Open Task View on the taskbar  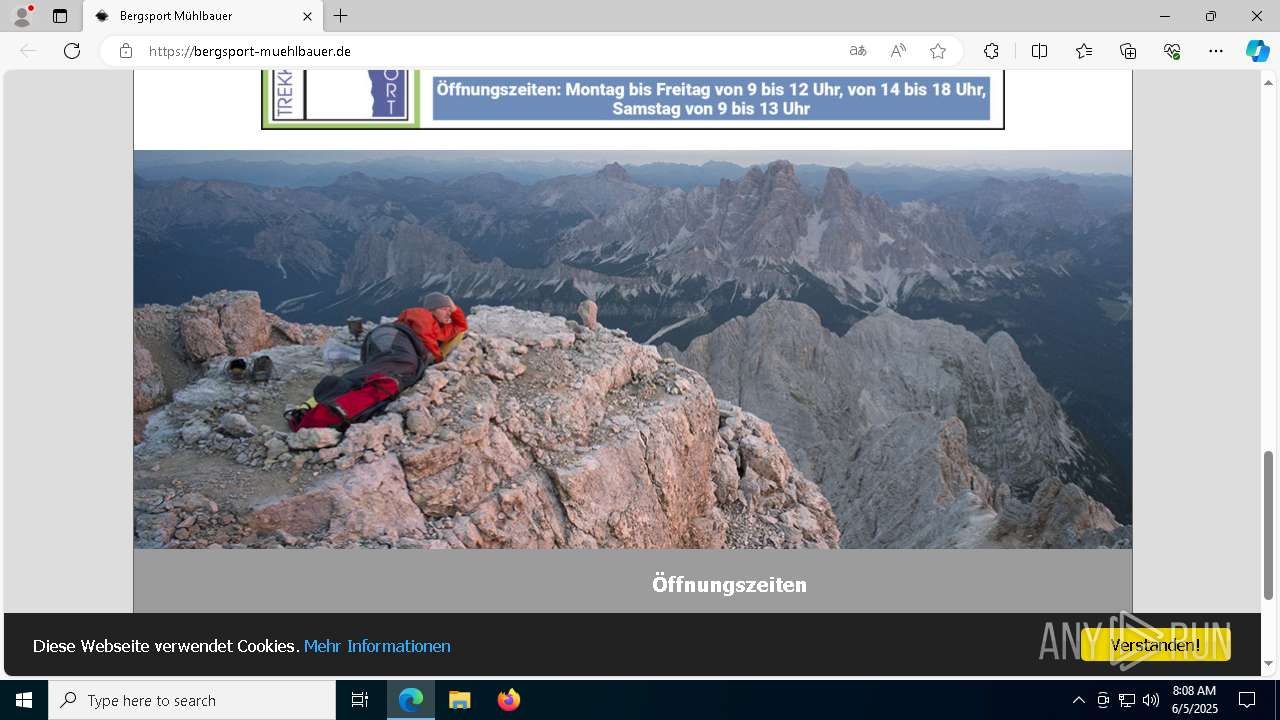tap(360, 700)
